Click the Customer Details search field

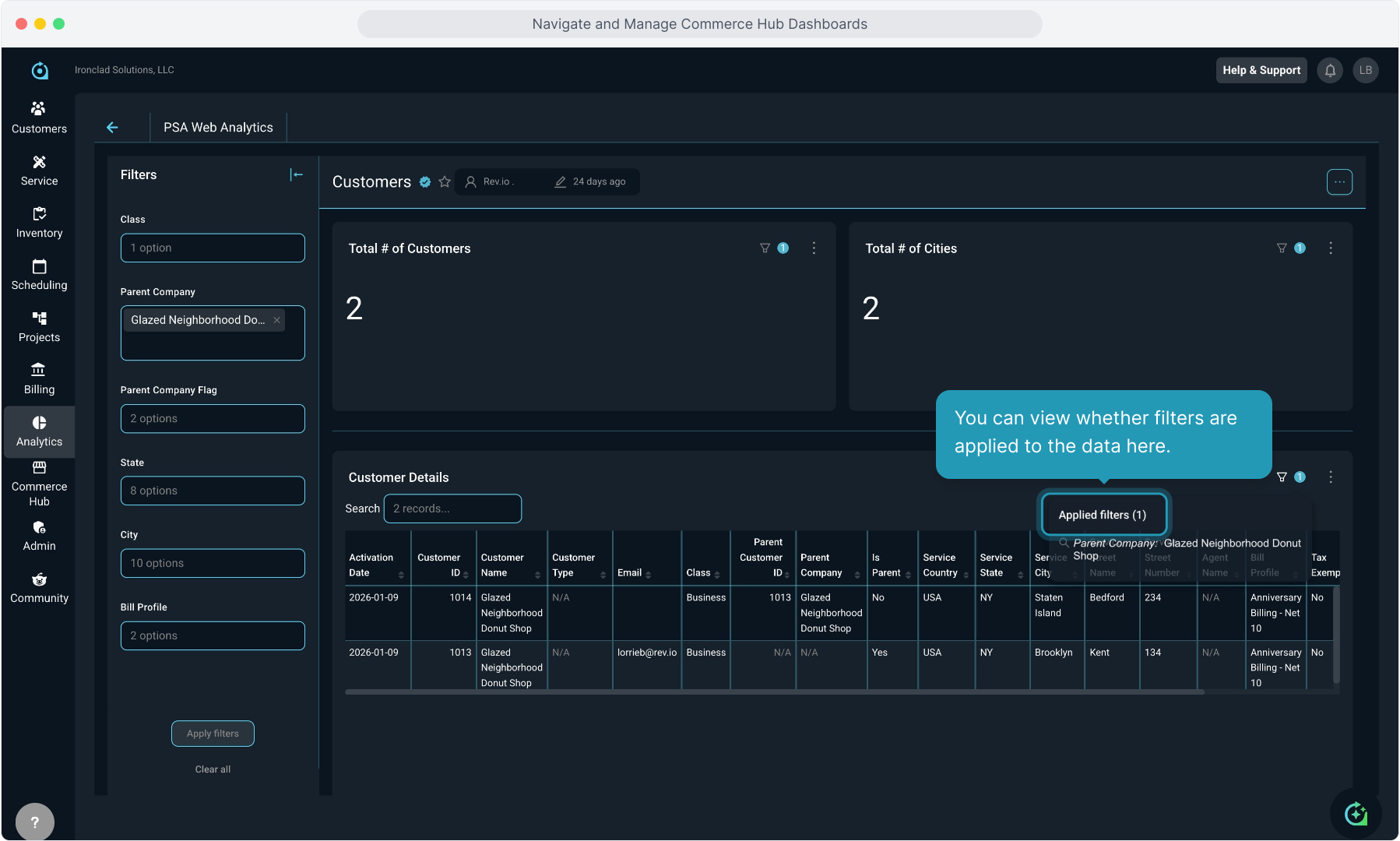click(x=452, y=508)
